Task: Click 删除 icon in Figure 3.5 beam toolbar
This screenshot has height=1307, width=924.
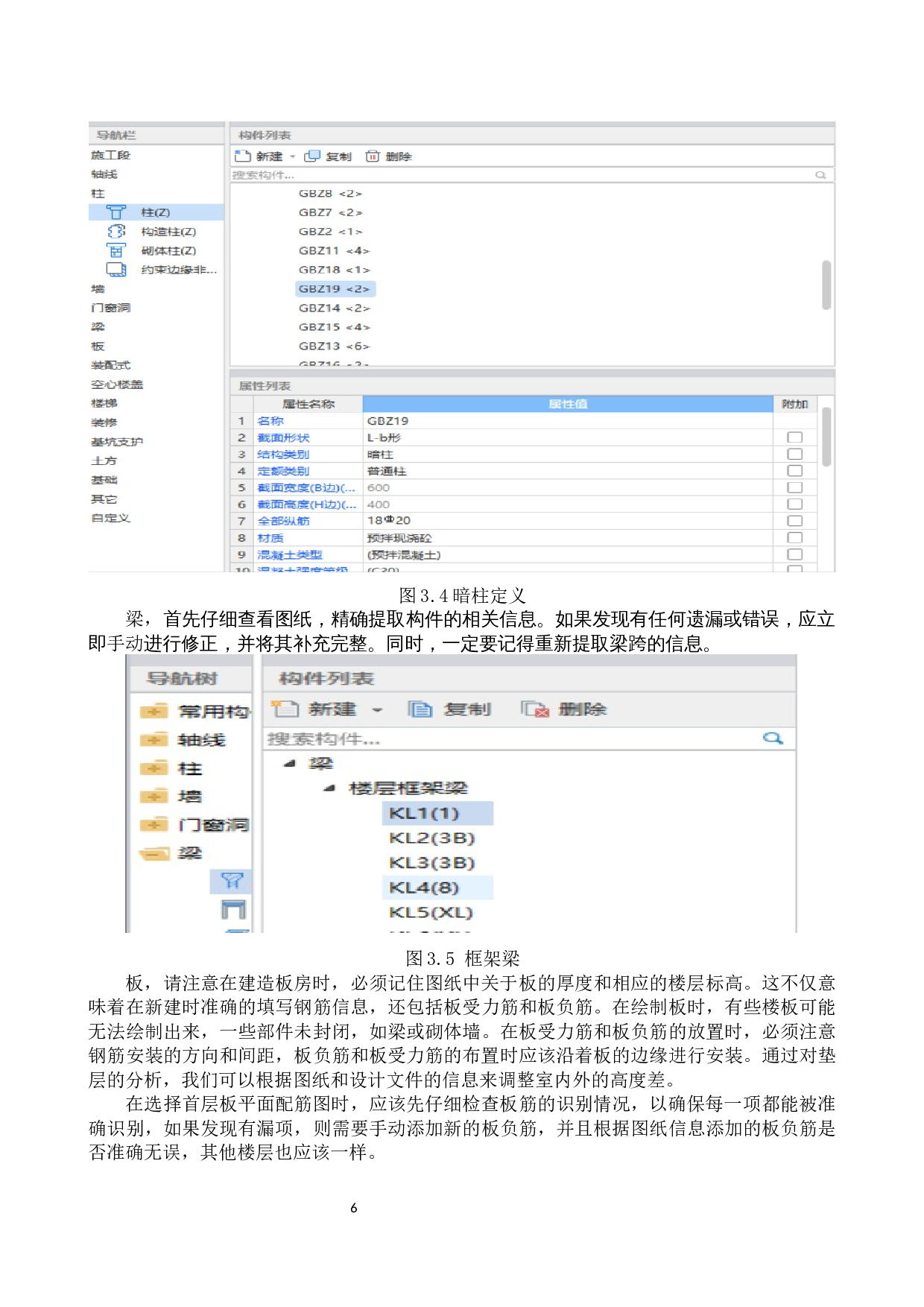Action: (535, 709)
